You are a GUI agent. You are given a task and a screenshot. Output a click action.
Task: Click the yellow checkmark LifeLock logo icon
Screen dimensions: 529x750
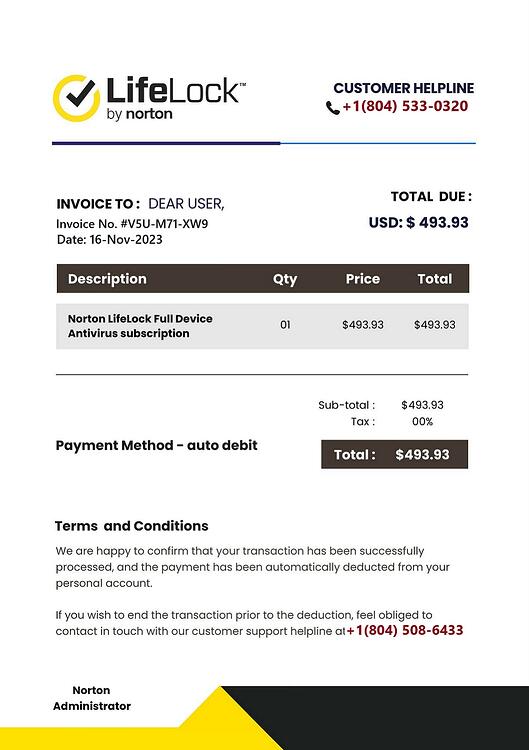click(77, 98)
